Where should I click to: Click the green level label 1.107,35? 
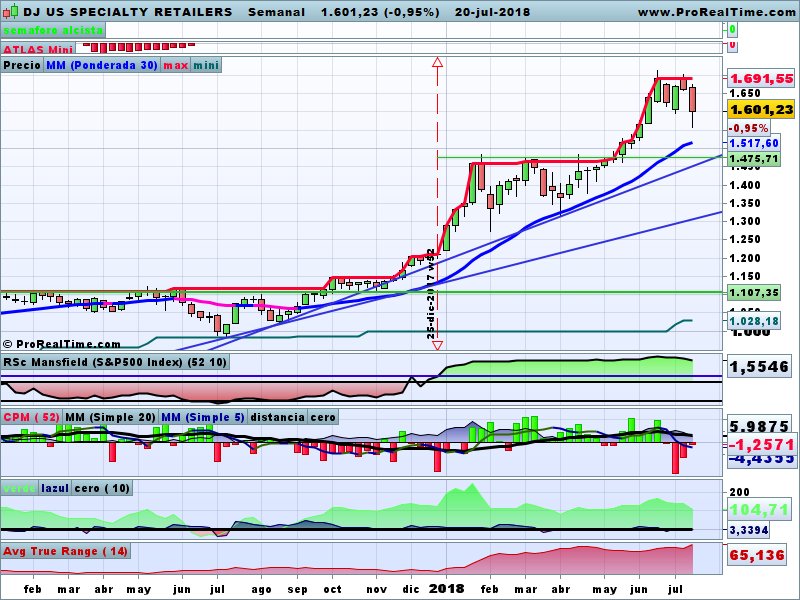[754, 292]
